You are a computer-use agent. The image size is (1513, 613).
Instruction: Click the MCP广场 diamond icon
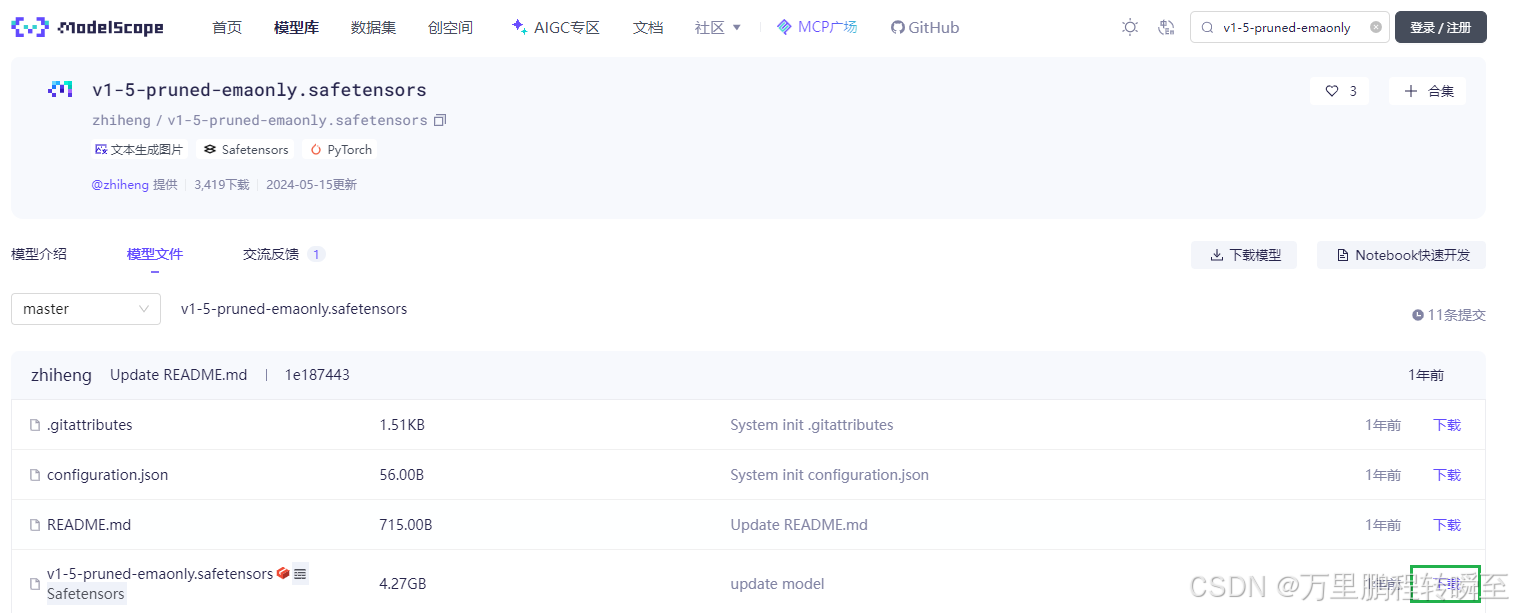784,27
